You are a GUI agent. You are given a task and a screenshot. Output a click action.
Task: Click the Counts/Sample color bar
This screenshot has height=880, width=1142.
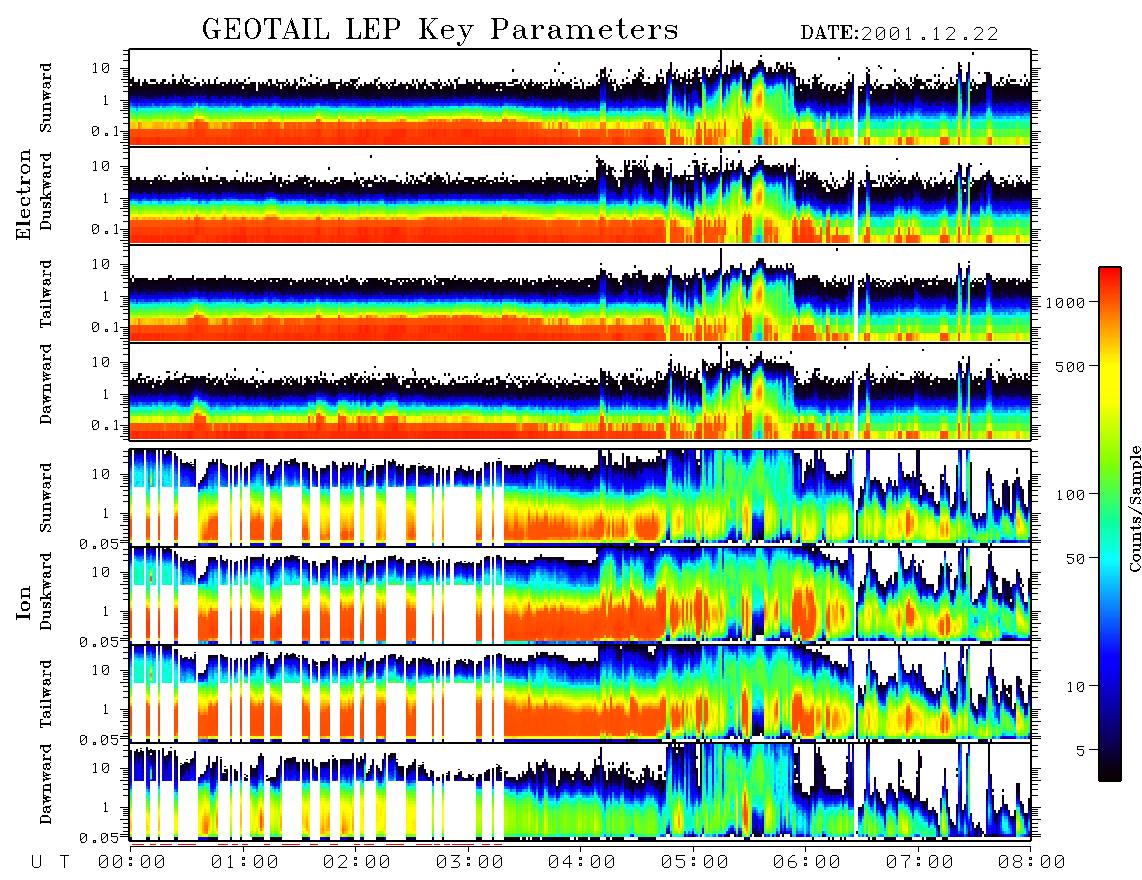point(1110,524)
